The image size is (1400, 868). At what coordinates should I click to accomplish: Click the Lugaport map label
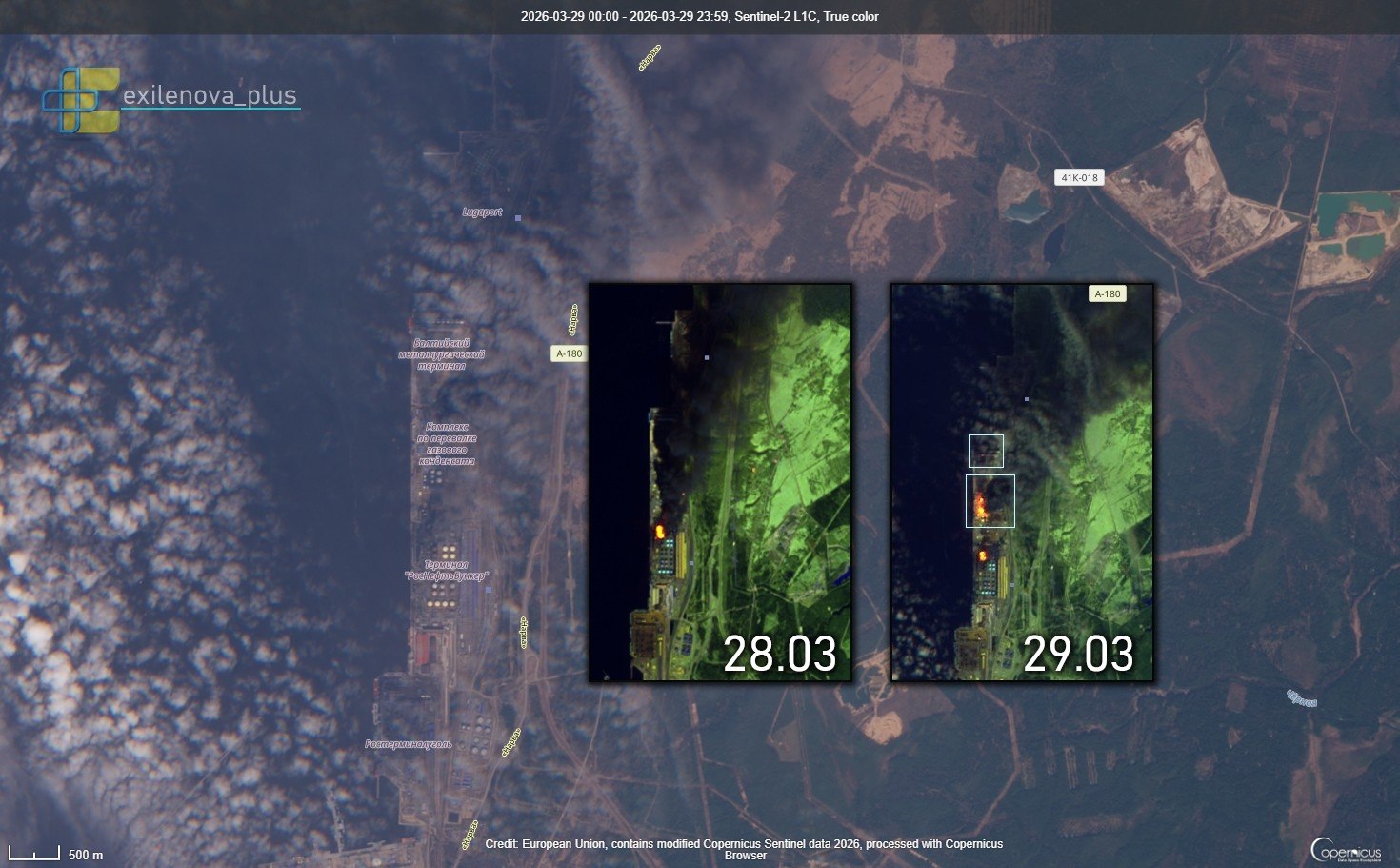click(482, 212)
